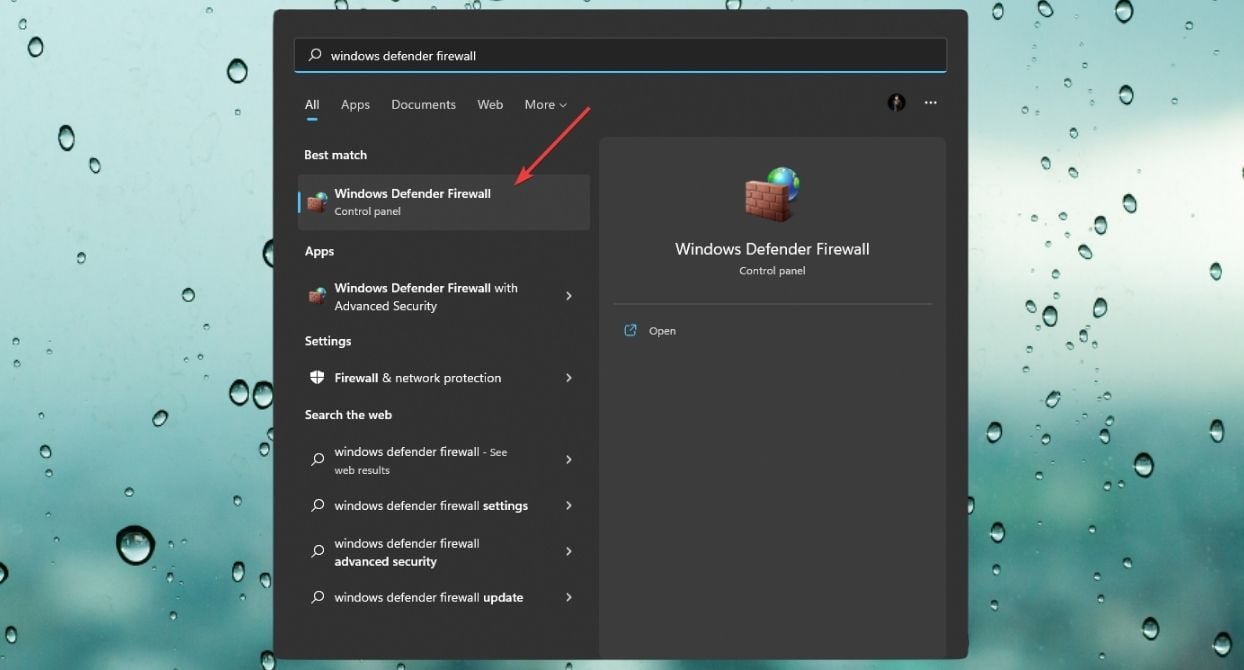Open Windows Defender Firewall with Advanced Security
This screenshot has height=670, width=1244.
click(x=444, y=296)
